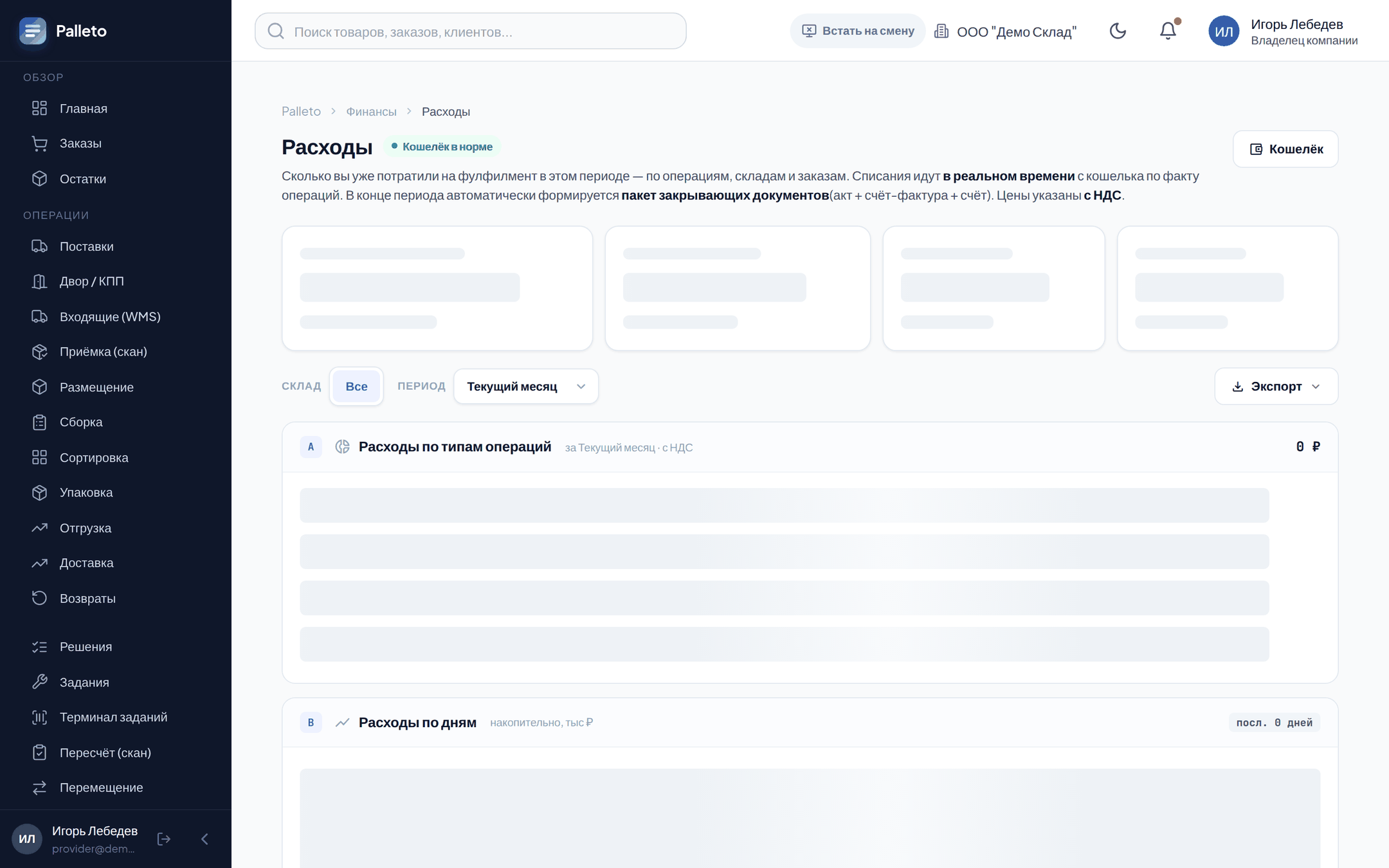Viewport: 1389px width, 868px height.
Task: Click line chart icon of Расходы по дням
Action: pyautogui.click(x=343, y=723)
